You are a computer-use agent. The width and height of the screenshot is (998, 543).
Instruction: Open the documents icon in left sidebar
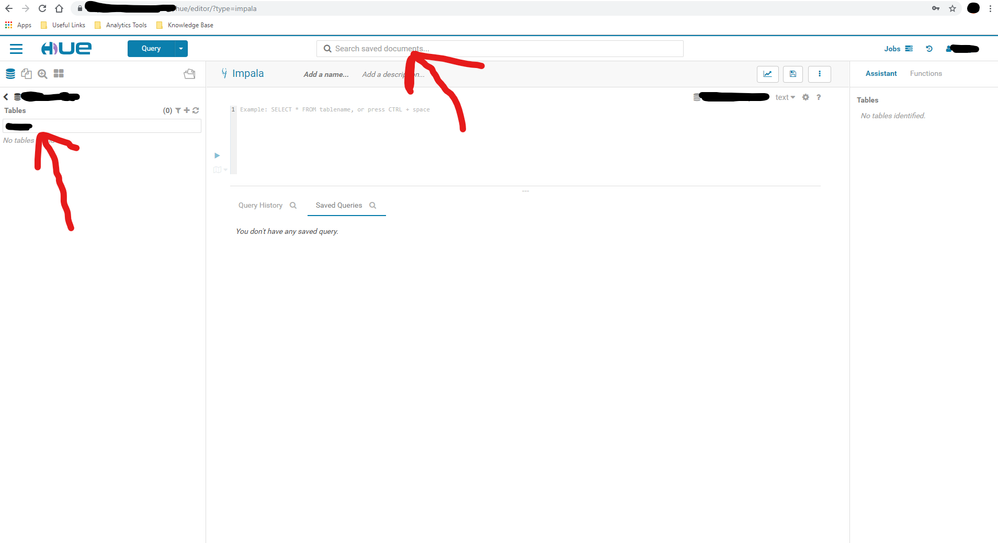26,74
